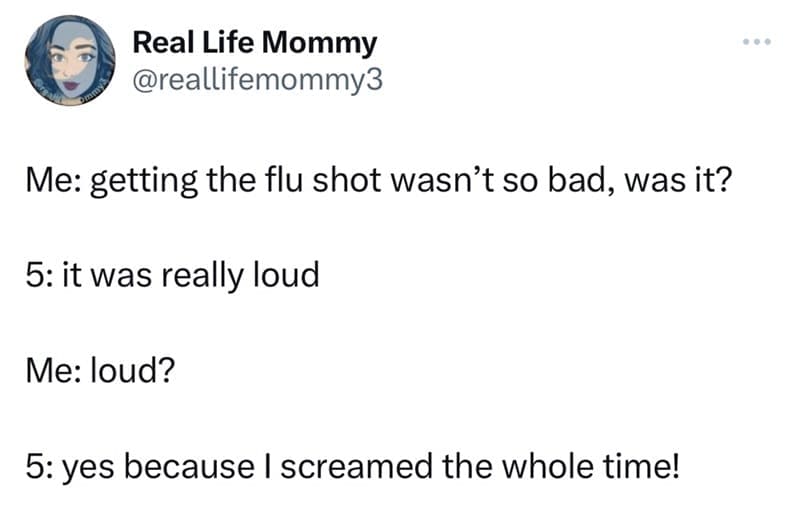Click the Real Life Mommy profile avatar

click(69, 61)
